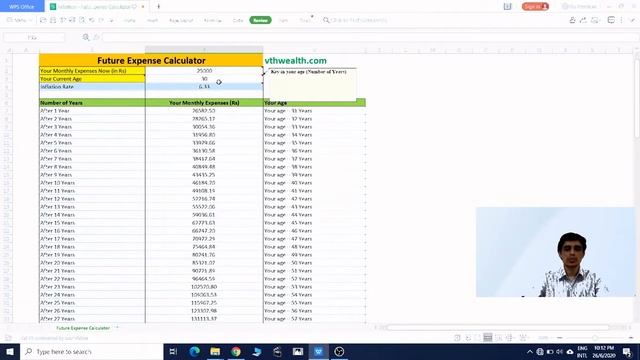The image size is (640, 360).
Task: Open the WPS app icon on taskbar
Action: [318, 351]
